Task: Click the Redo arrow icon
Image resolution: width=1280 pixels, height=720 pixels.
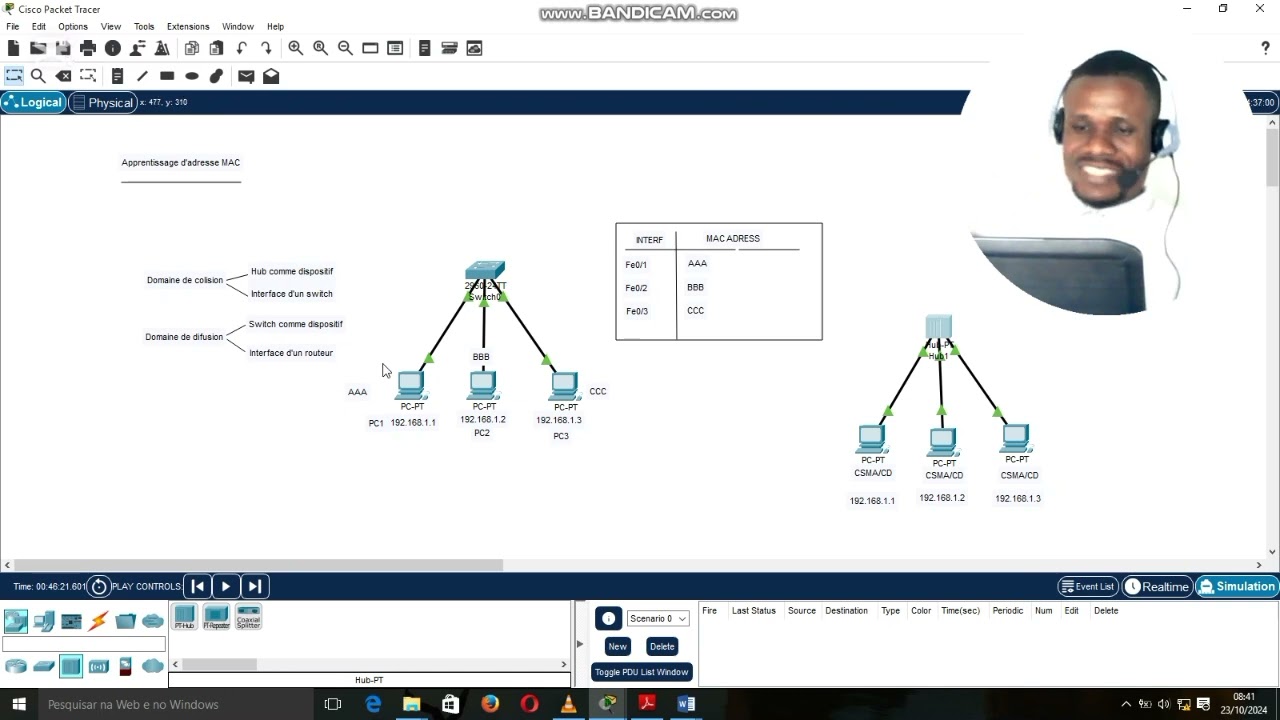Action: pos(267,48)
